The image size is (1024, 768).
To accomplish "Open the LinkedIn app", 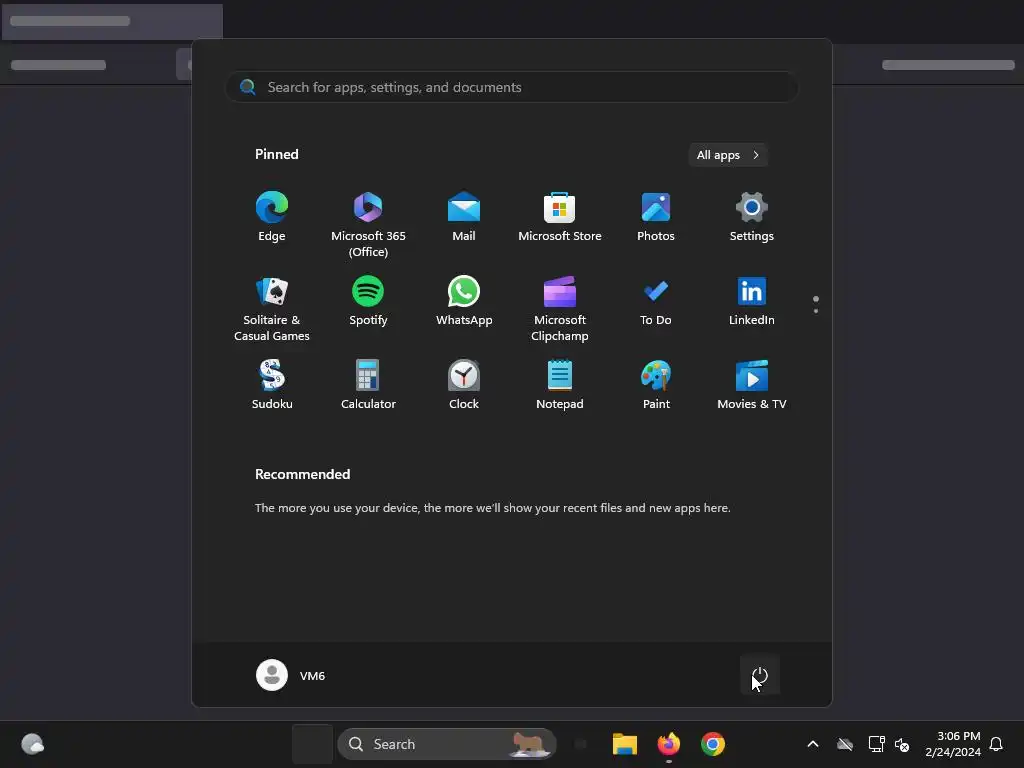I will click(752, 301).
